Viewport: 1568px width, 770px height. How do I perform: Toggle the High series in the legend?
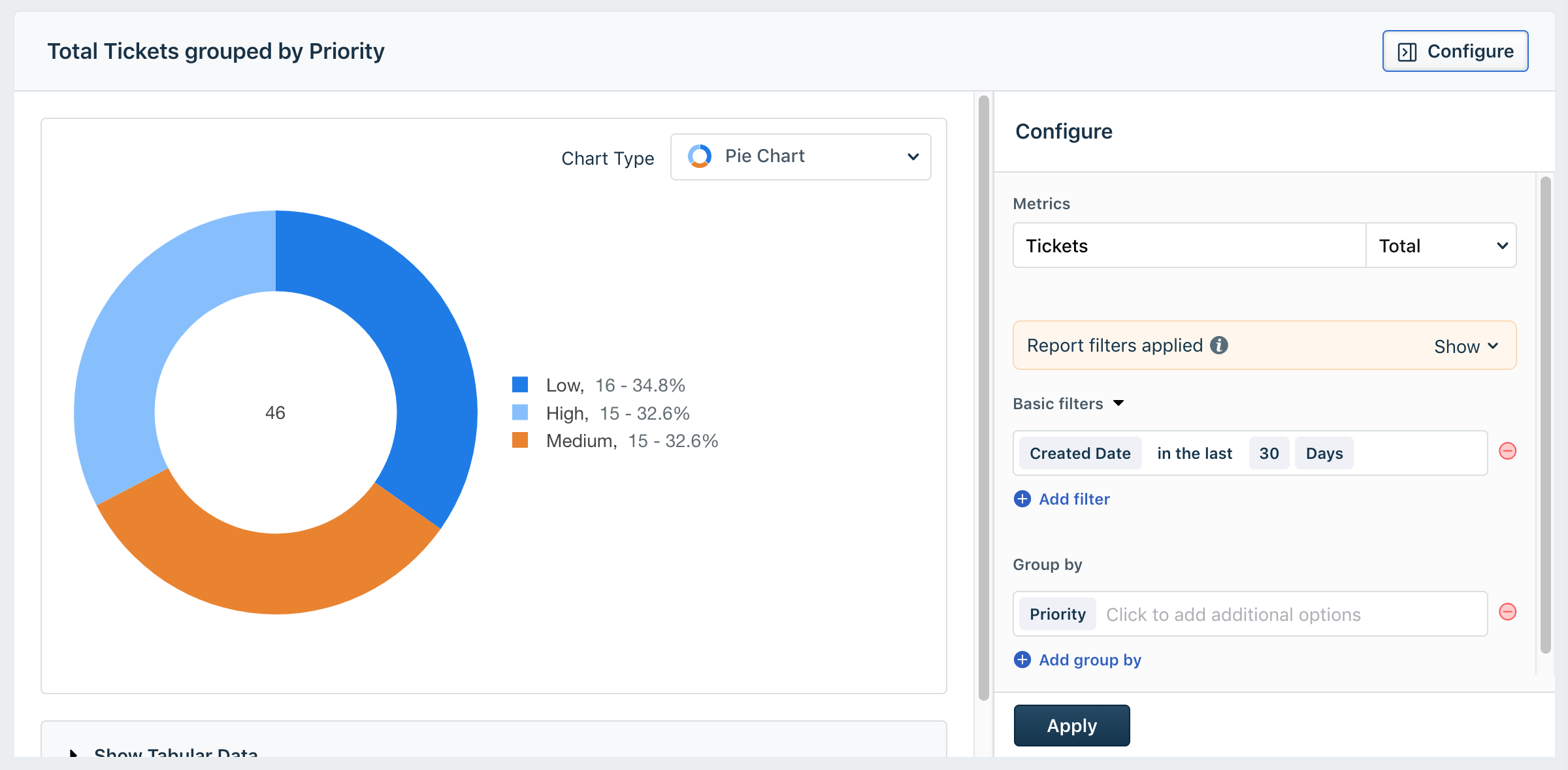tap(567, 413)
